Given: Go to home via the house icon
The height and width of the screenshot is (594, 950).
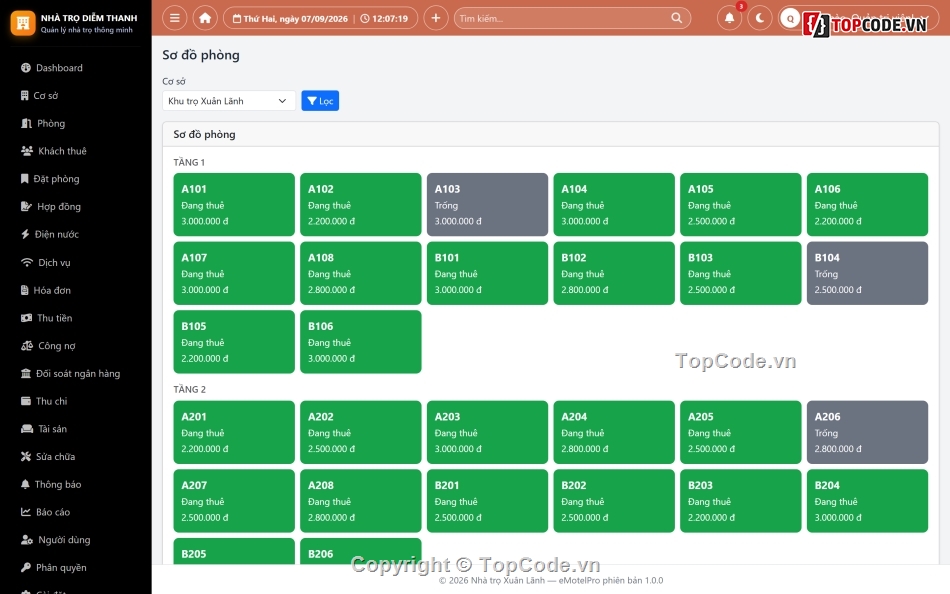Looking at the screenshot, I should (x=205, y=18).
